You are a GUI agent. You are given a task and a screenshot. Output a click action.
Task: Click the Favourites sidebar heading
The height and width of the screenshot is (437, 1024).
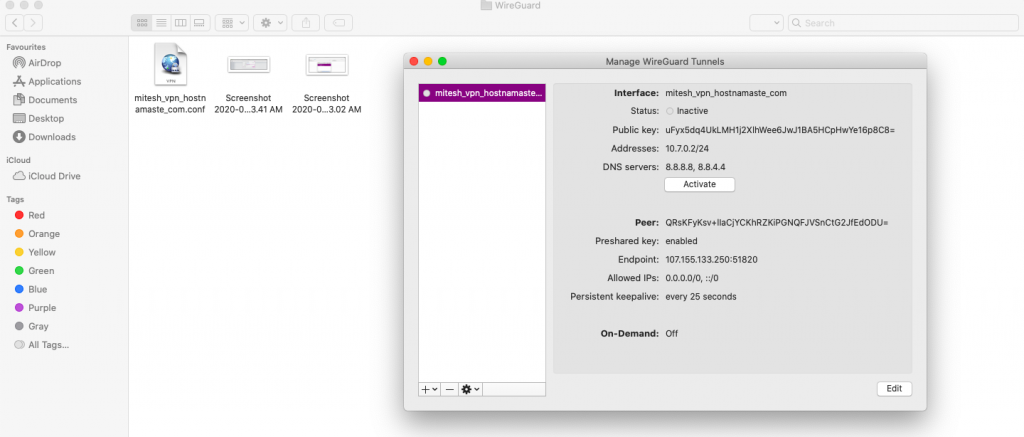(25, 47)
